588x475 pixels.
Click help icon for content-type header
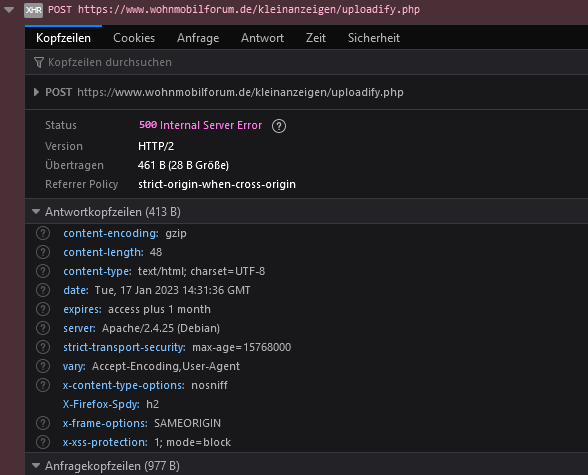(43, 271)
